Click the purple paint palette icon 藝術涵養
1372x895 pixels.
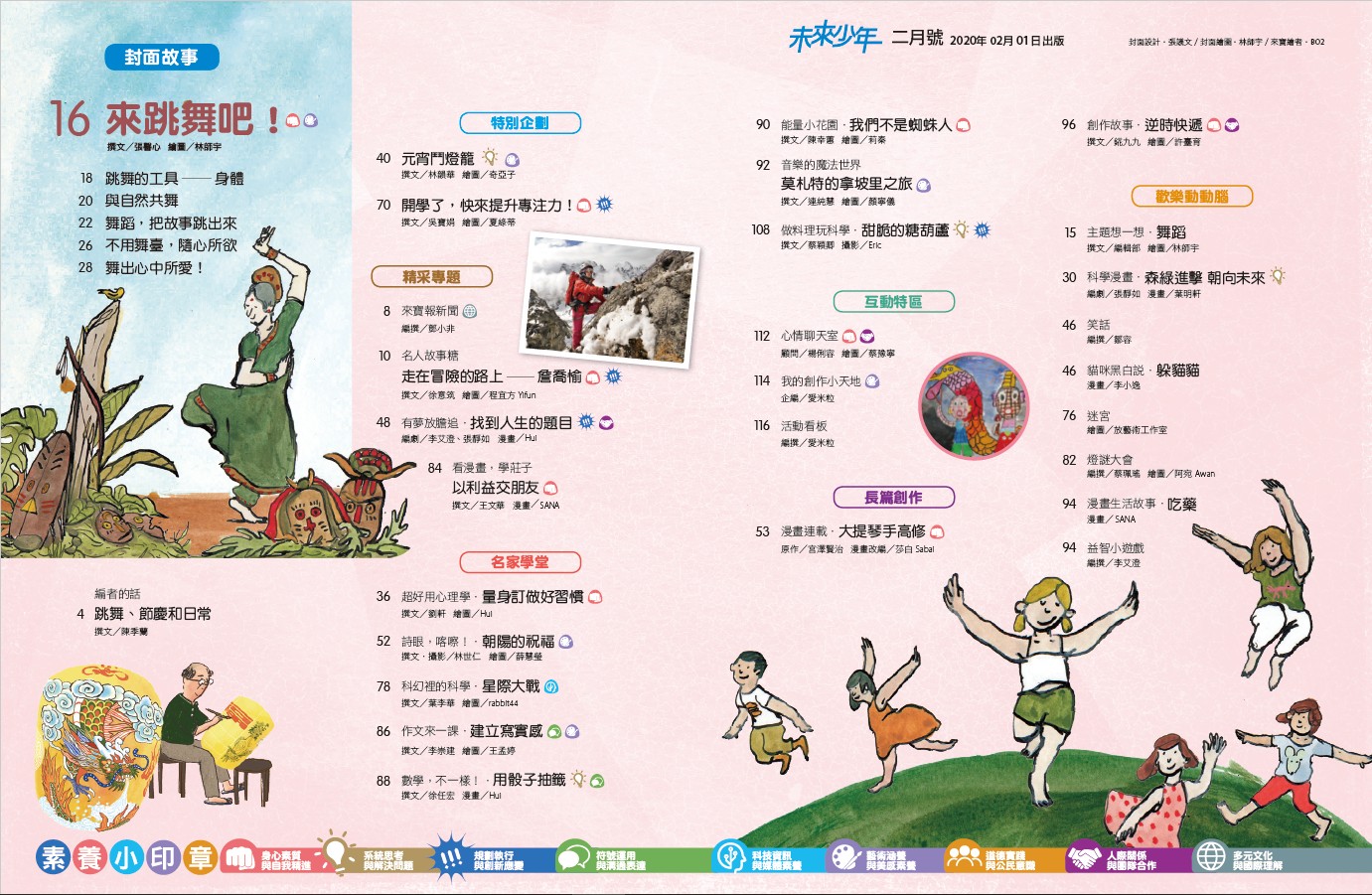[x=845, y=856]
